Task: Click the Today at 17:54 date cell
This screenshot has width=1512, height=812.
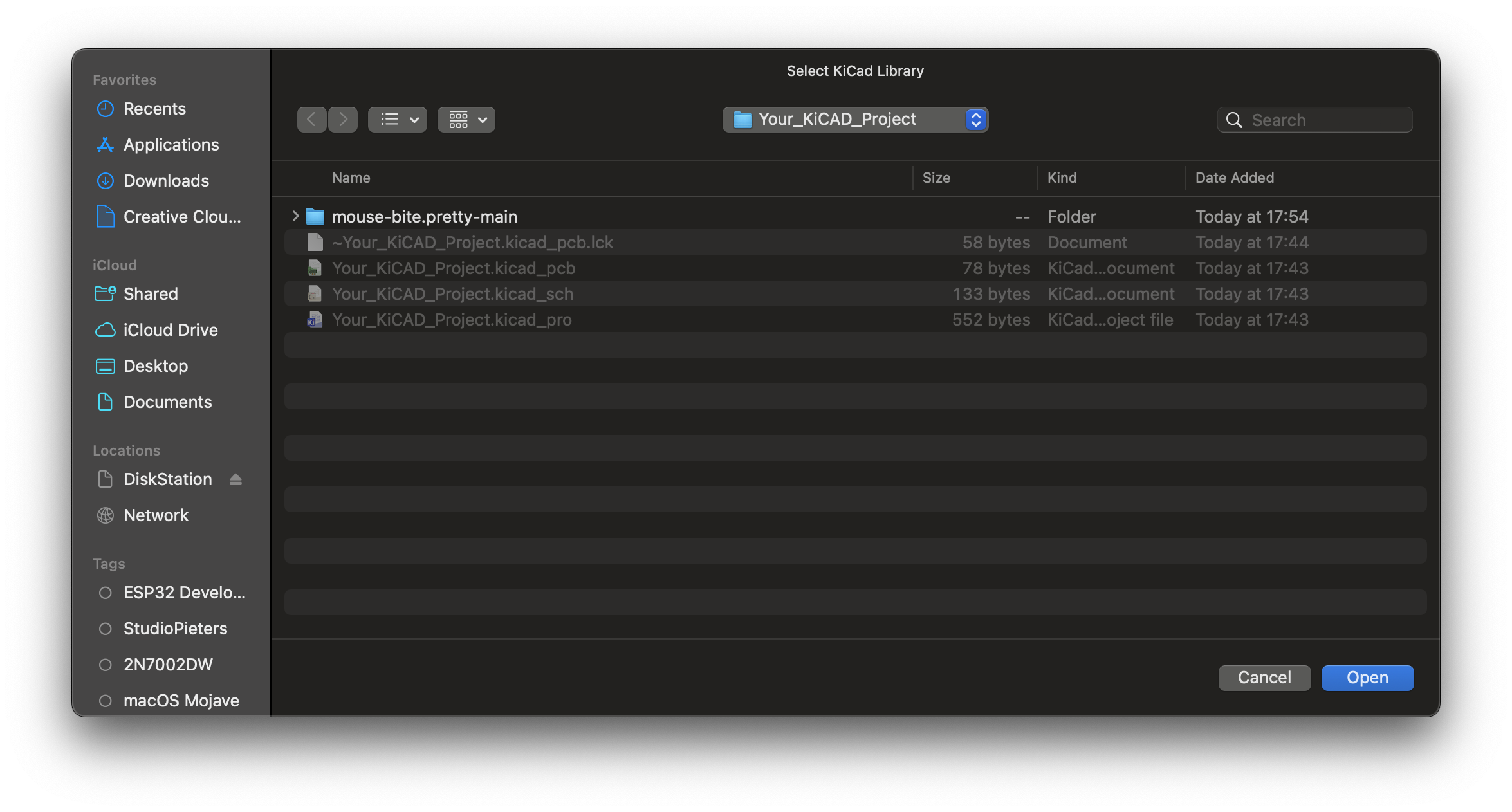Action: pos(1252,217)
